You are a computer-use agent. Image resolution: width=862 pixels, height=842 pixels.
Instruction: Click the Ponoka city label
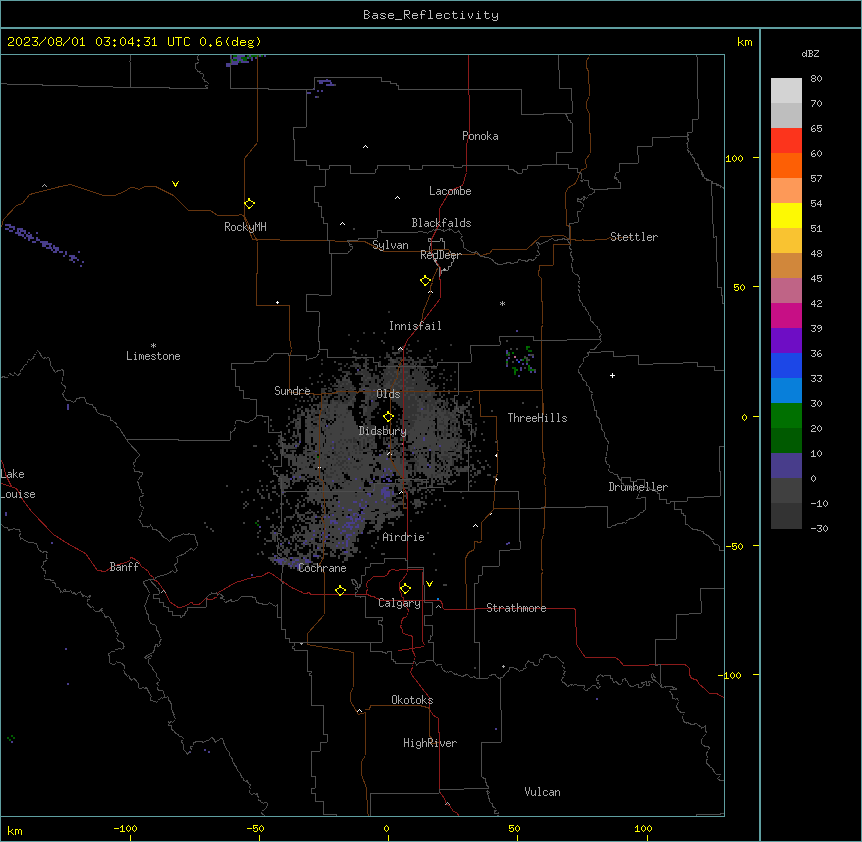pos(480,136)
